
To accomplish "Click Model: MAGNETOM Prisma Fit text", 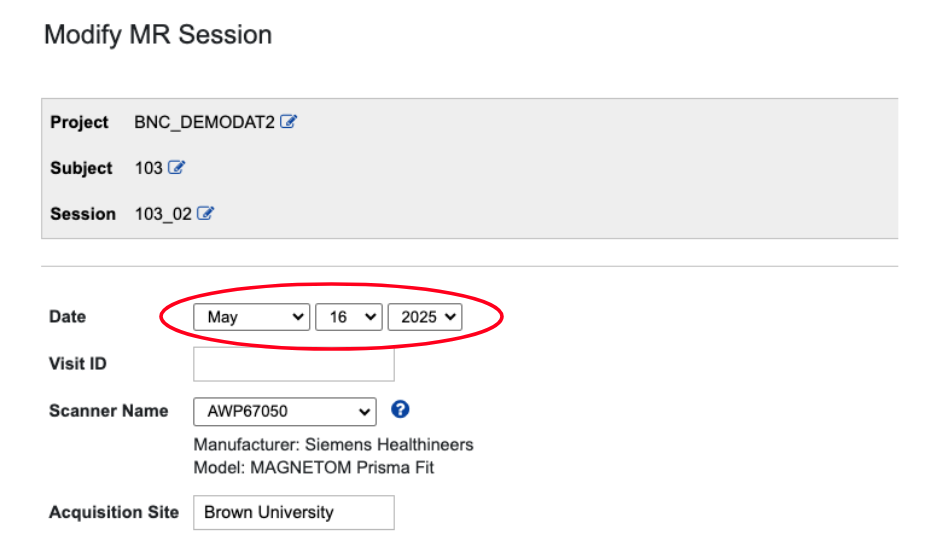I will coord(314,468).
